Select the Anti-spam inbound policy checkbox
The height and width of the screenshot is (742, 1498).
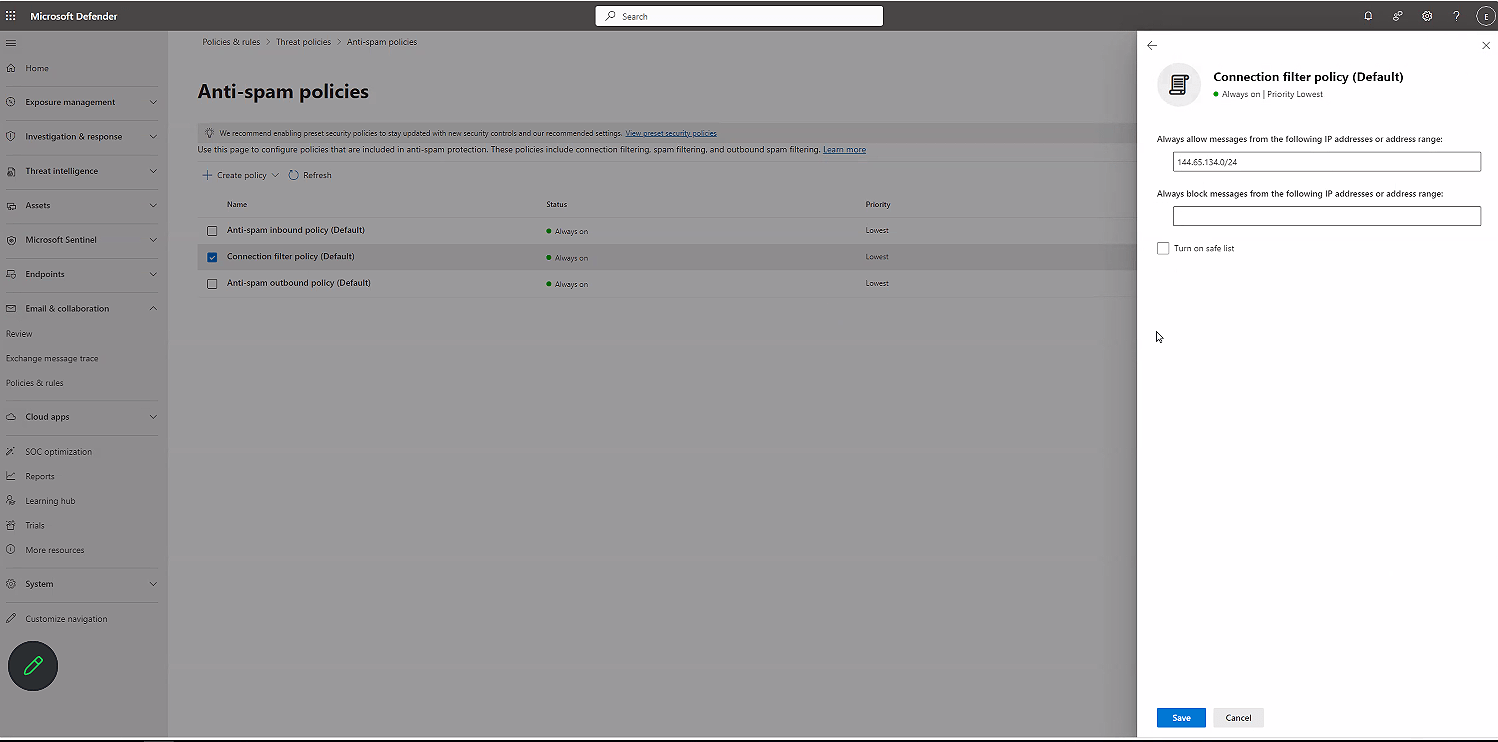click(x=212, y=230)
